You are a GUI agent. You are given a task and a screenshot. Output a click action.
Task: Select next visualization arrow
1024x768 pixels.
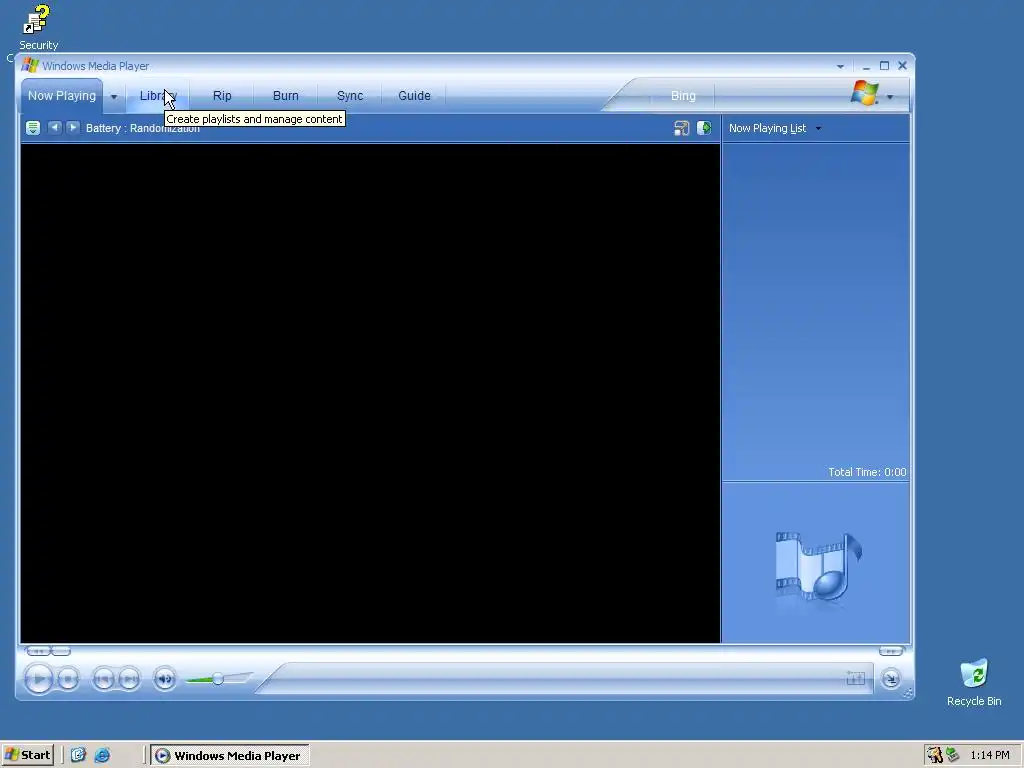point(72,127)
